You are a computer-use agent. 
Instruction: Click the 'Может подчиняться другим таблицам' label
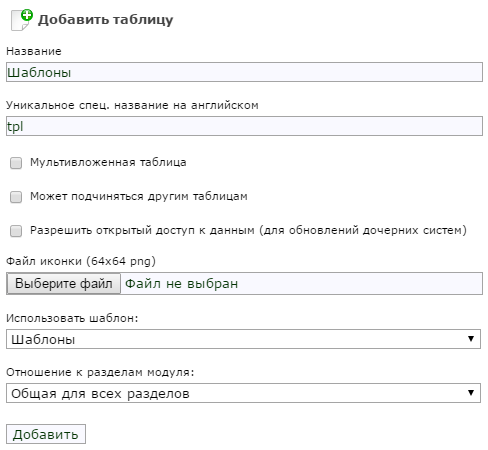click(x=139, y=196)
